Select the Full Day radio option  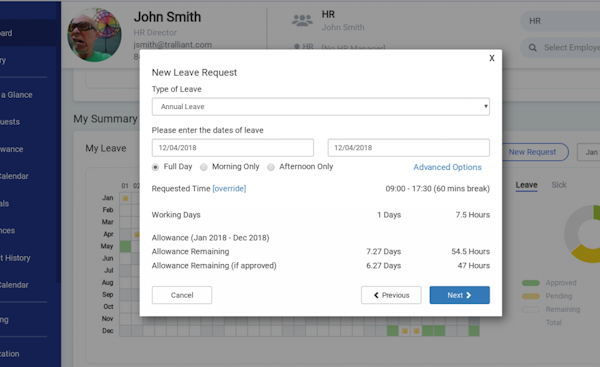click(x=155, y=167)
